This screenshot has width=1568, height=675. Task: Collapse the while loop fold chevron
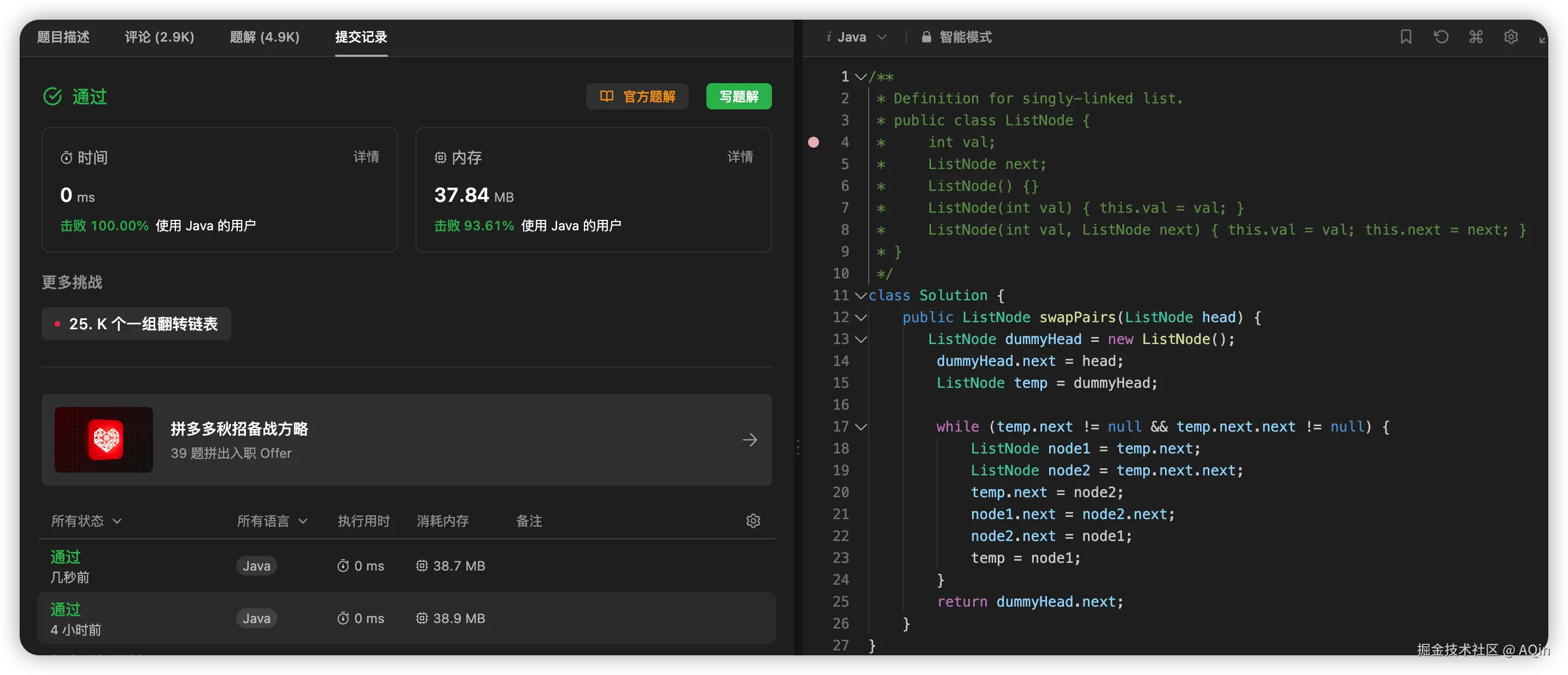point(861,427)
